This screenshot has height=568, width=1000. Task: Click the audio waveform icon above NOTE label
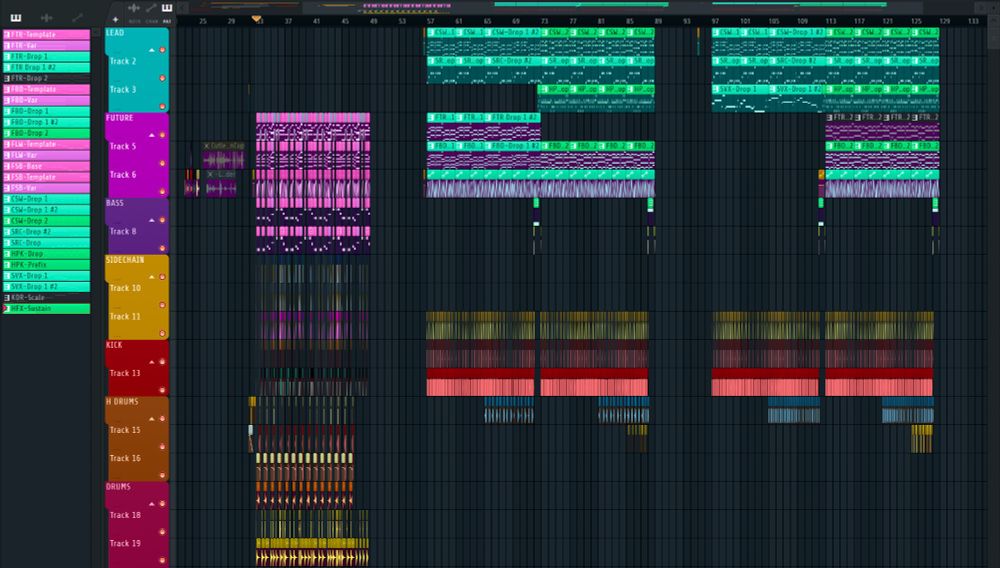click(134, 8)
